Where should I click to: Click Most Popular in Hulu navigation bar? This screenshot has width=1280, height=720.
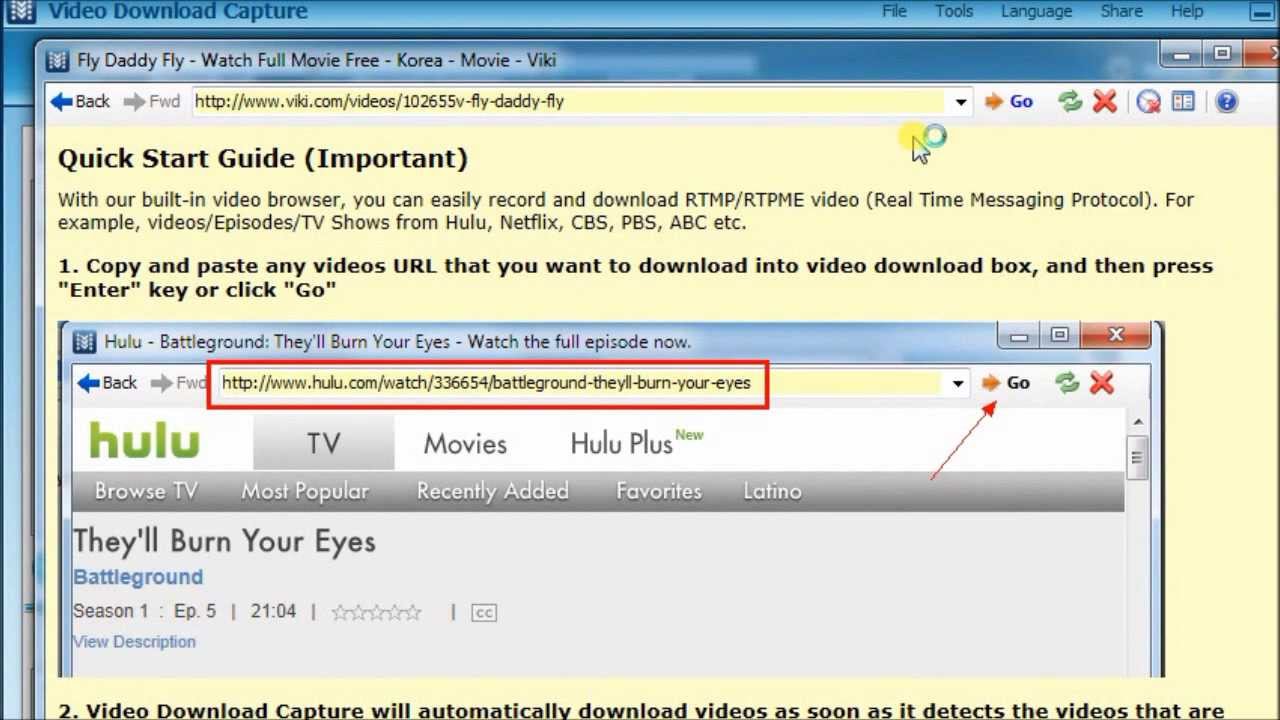(x=305, y=491)
